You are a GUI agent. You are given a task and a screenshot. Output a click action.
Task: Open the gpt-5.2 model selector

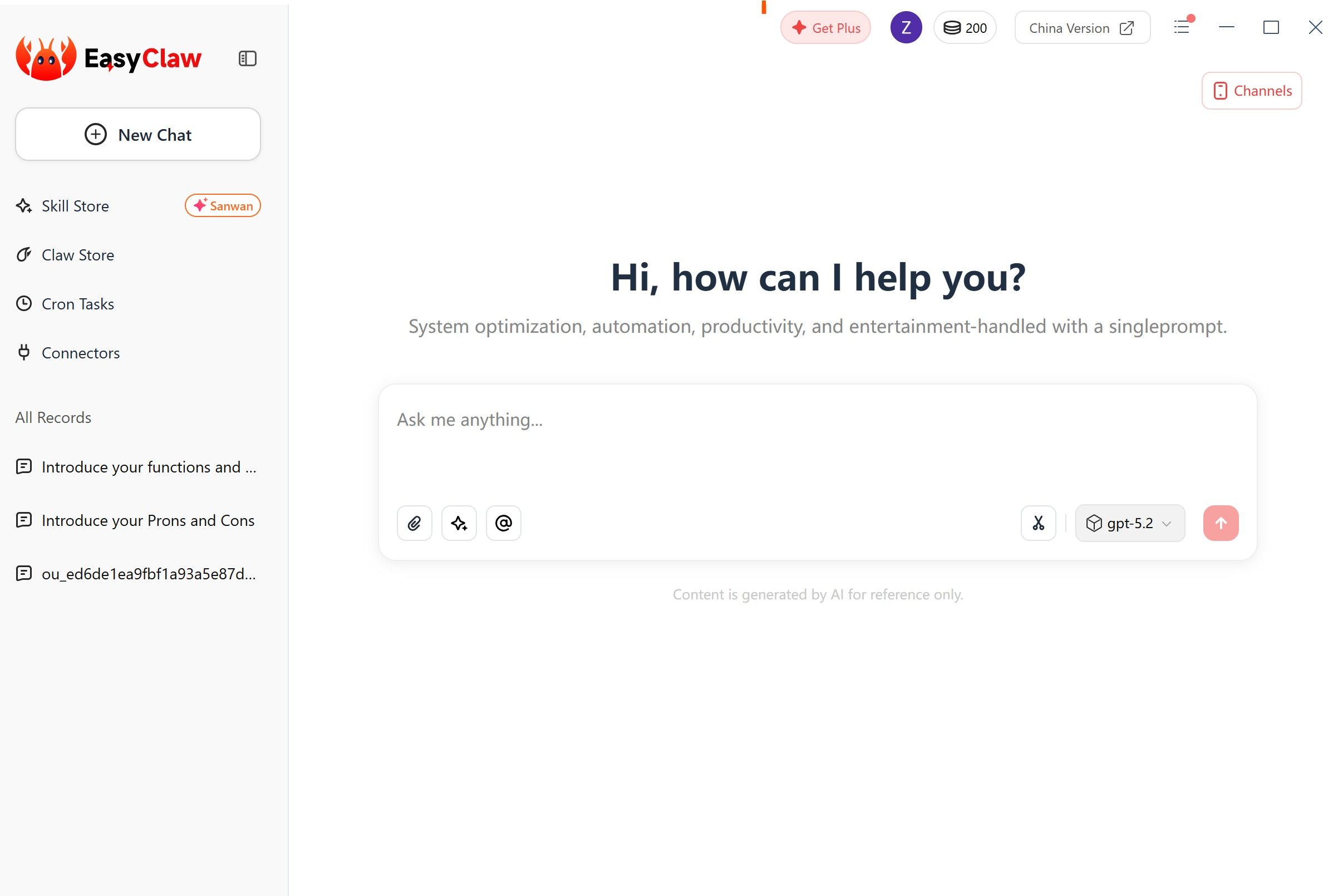click(x=1129, y=523)
